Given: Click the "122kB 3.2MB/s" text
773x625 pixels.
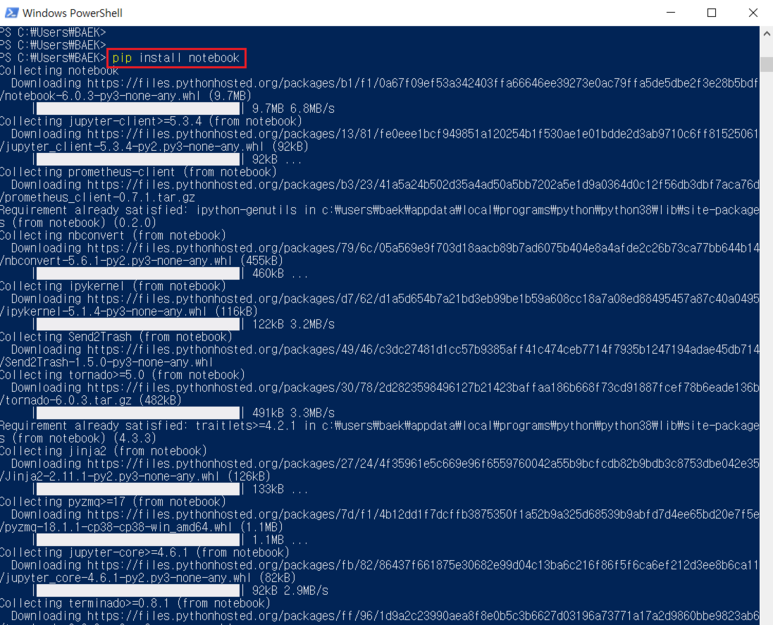Looking at the screenshot, I should click(293, 324).
